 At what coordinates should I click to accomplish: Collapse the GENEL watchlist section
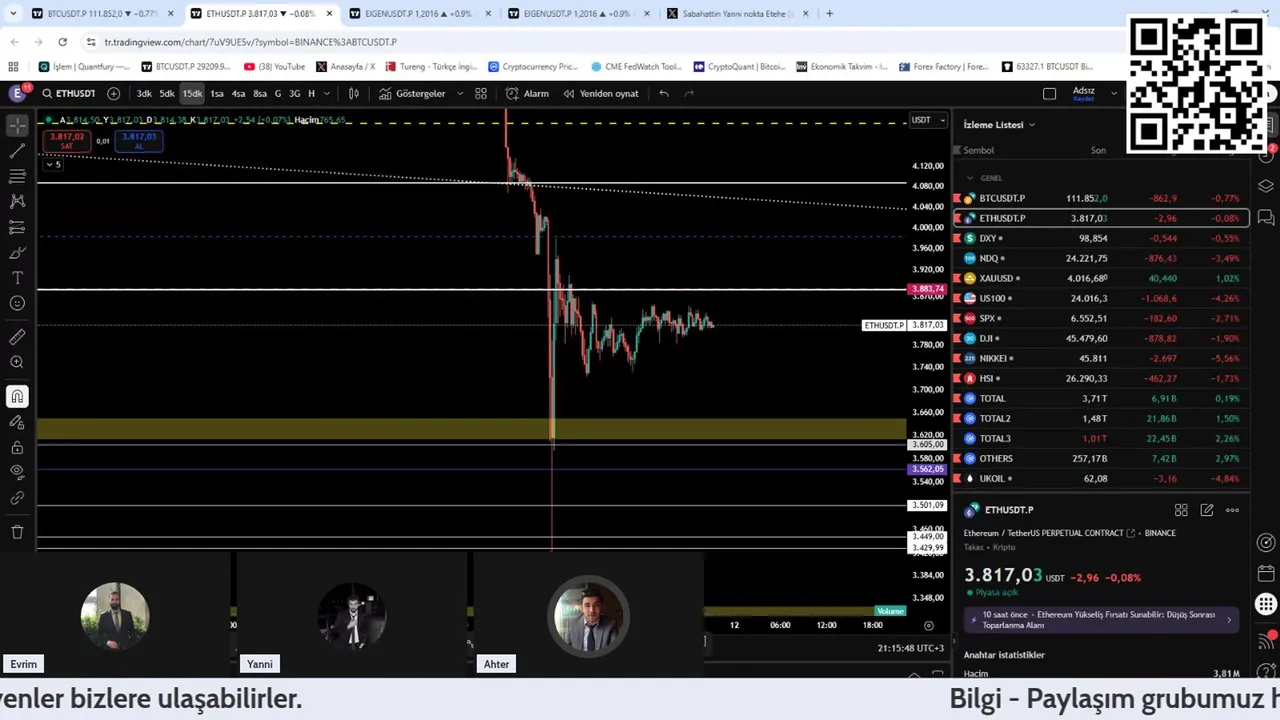[x=969, y=178]
